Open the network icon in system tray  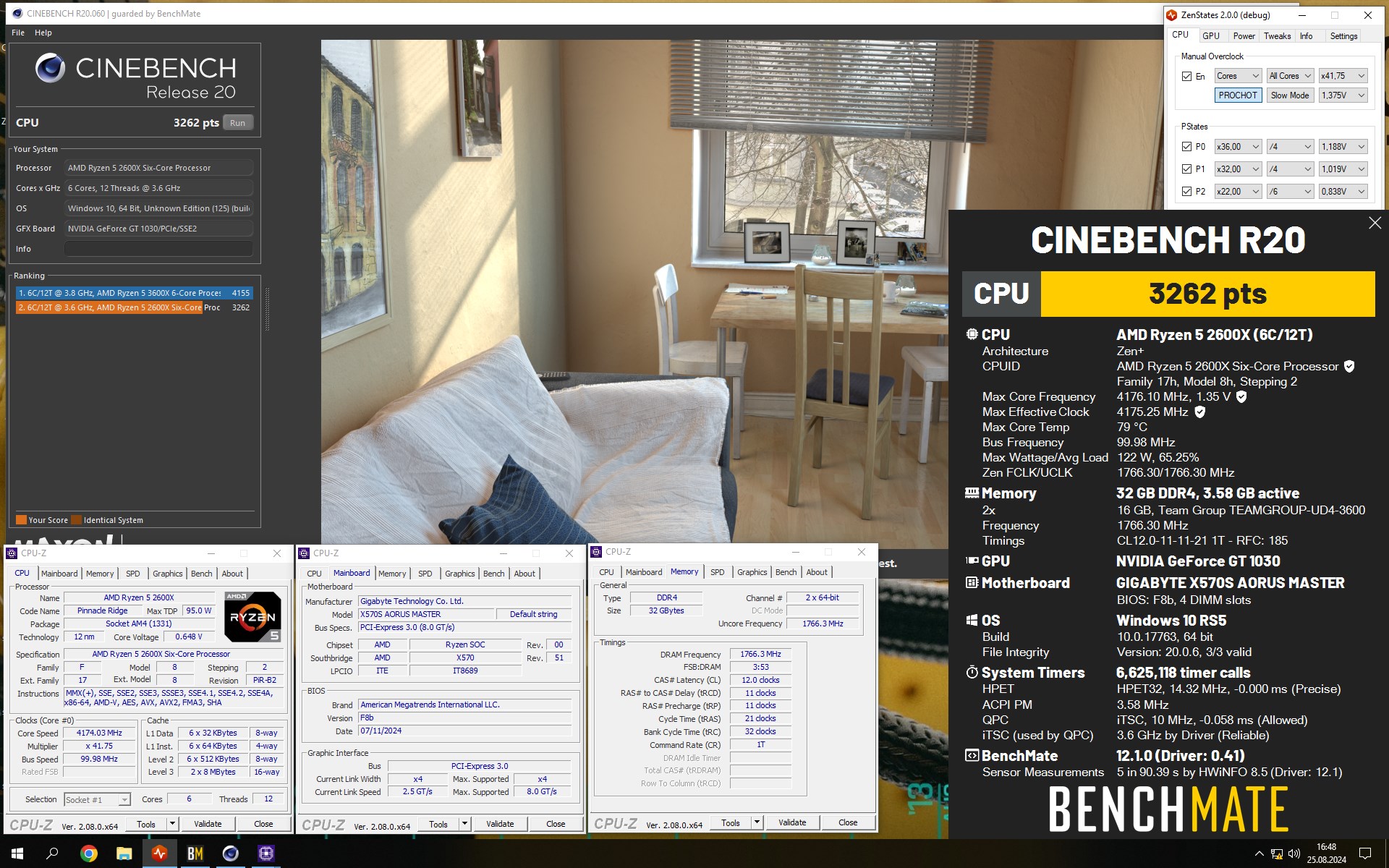(x=1277, y=854)
